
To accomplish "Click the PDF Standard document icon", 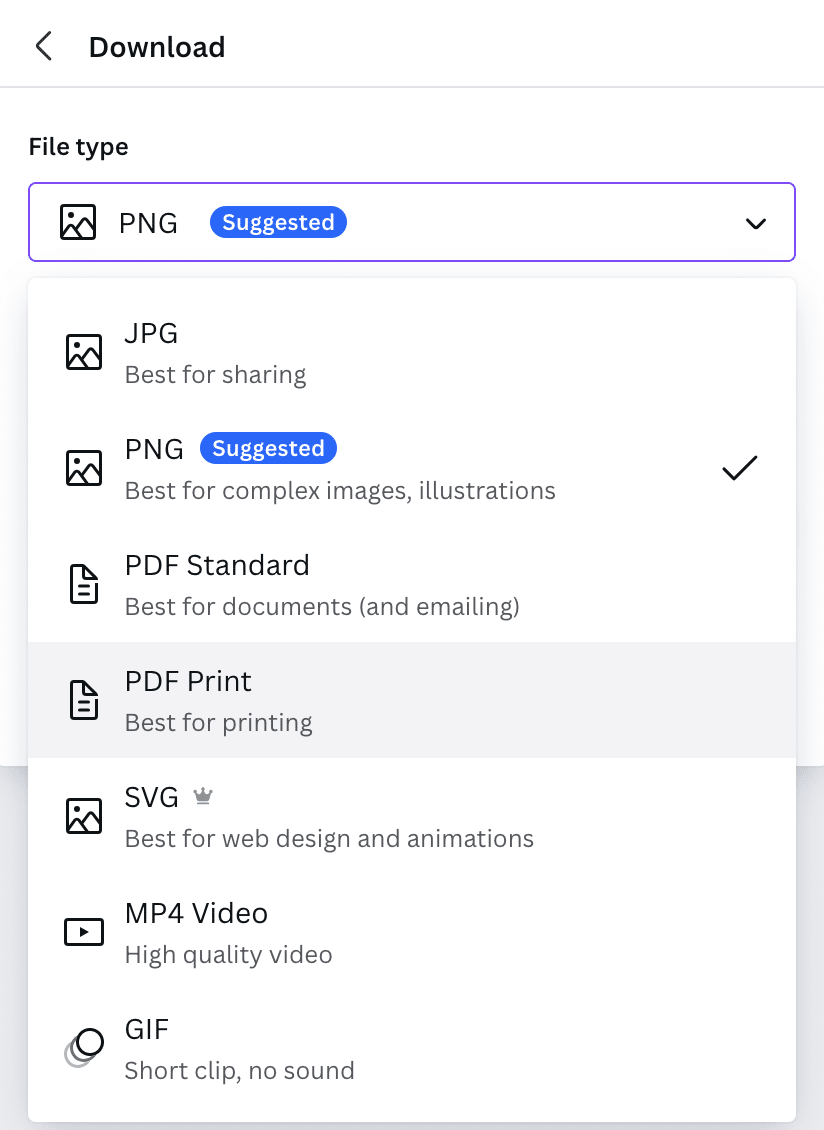I will coord(84,584).
